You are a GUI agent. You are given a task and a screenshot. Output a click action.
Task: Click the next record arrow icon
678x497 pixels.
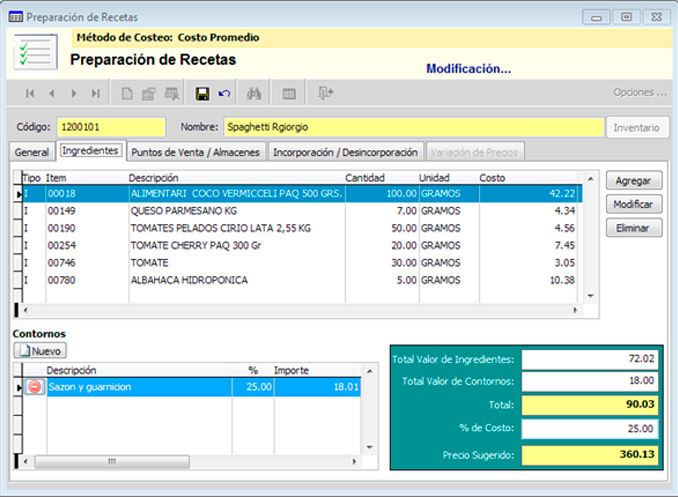point(74,93)
